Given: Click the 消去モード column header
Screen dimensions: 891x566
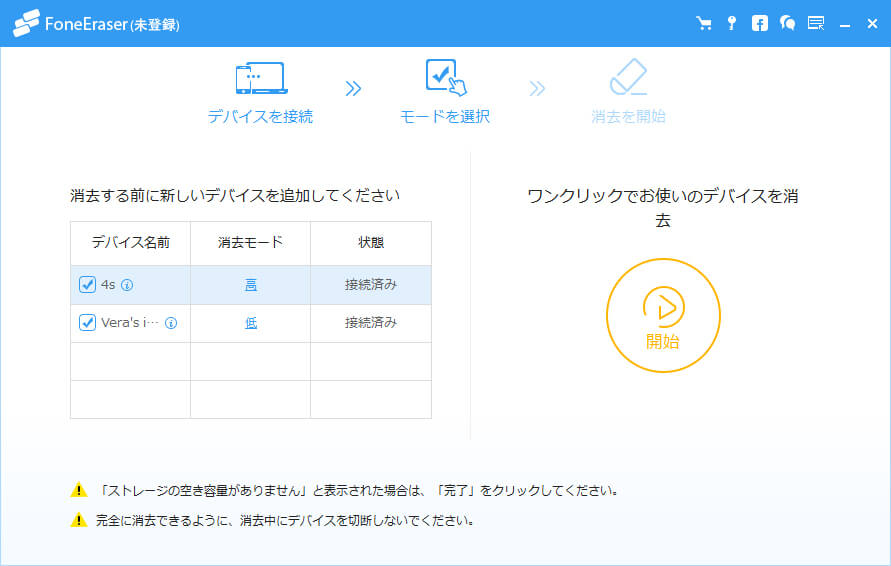Looking at the screenshot, I should pos(251,243).
